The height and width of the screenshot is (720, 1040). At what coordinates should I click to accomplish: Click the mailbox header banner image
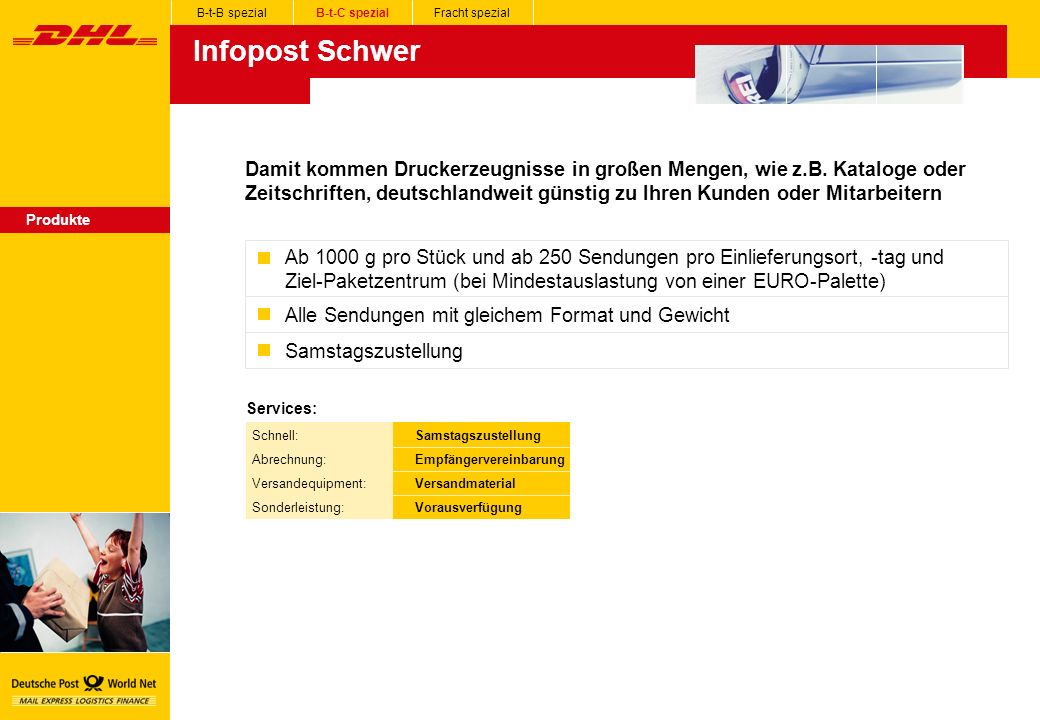pos(829,74)
